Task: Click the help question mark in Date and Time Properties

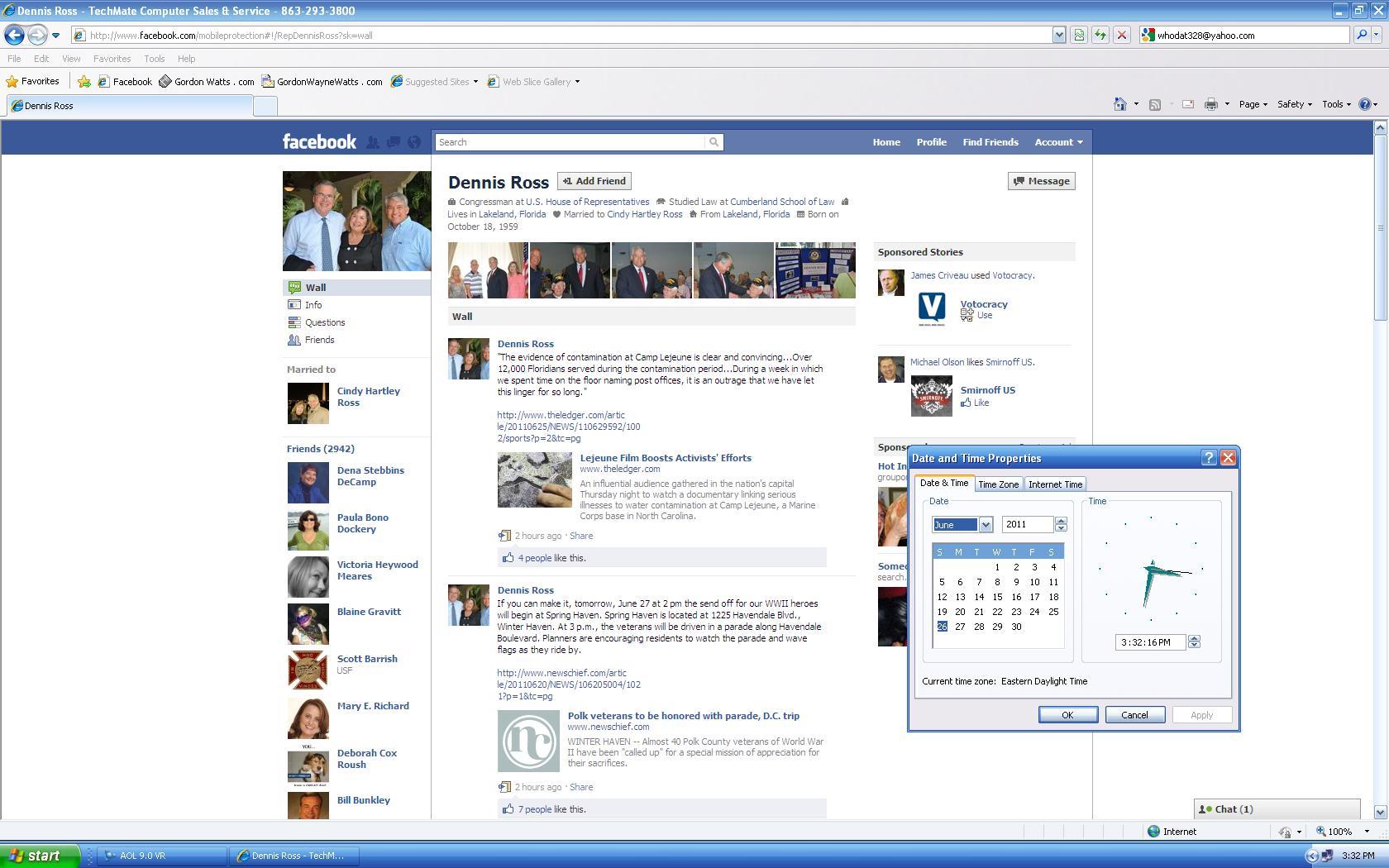Action: [1209, 458]
